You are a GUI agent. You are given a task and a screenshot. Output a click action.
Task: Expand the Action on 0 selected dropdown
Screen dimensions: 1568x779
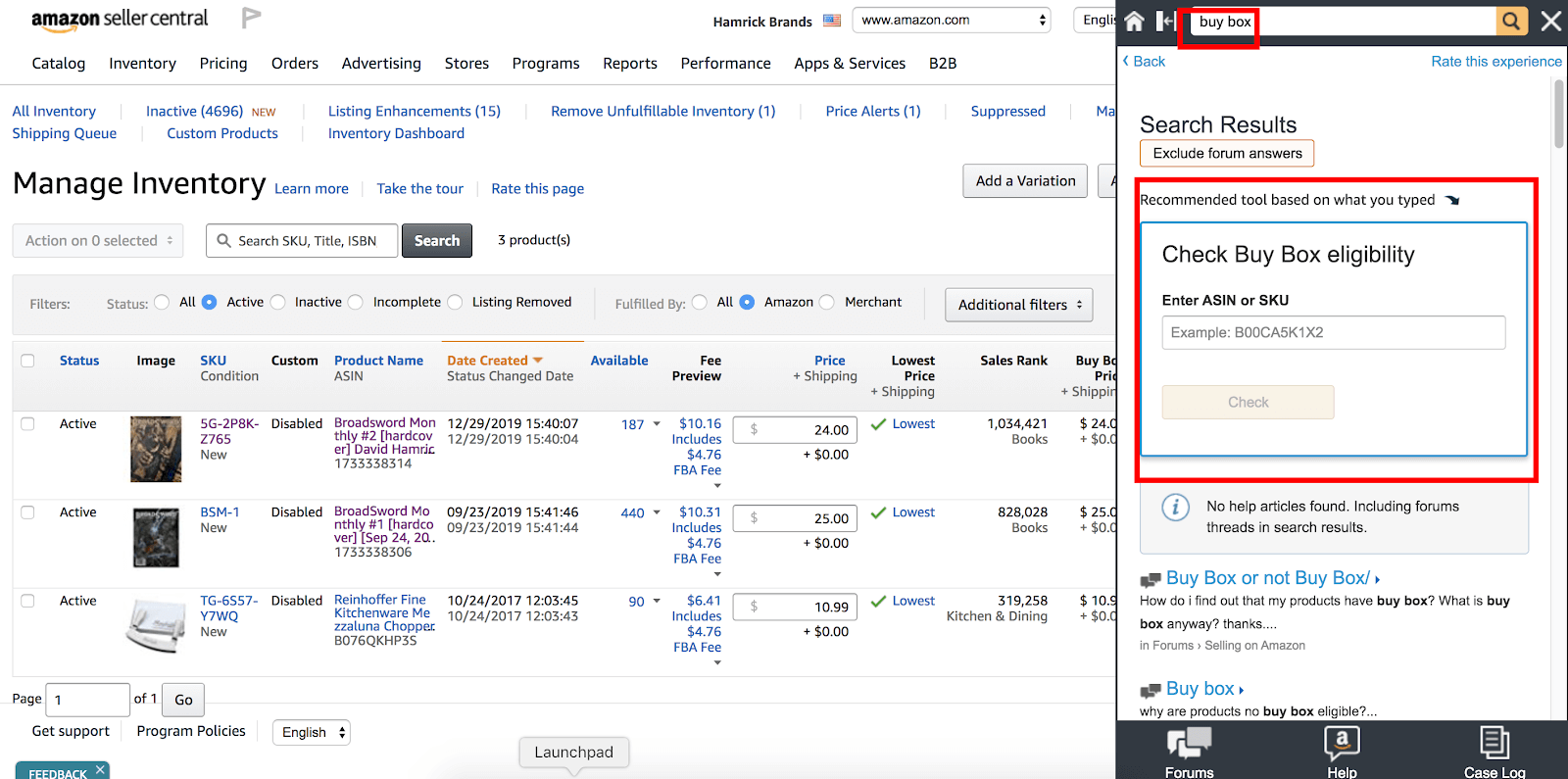click(98, 241)
